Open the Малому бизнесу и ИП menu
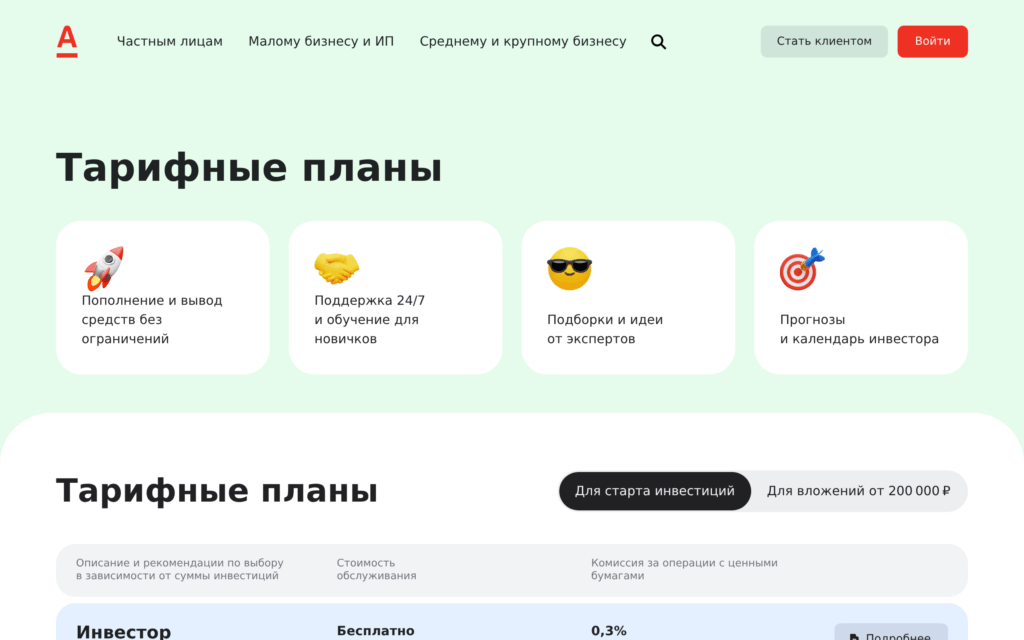1024x640 pixels. coord(321,41)
